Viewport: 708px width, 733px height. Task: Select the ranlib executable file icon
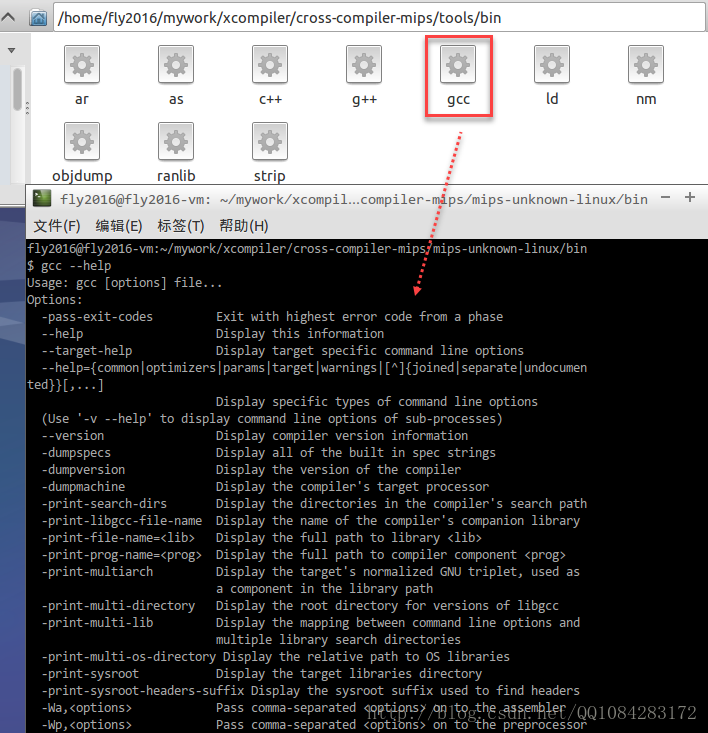(x=176, y=142)
